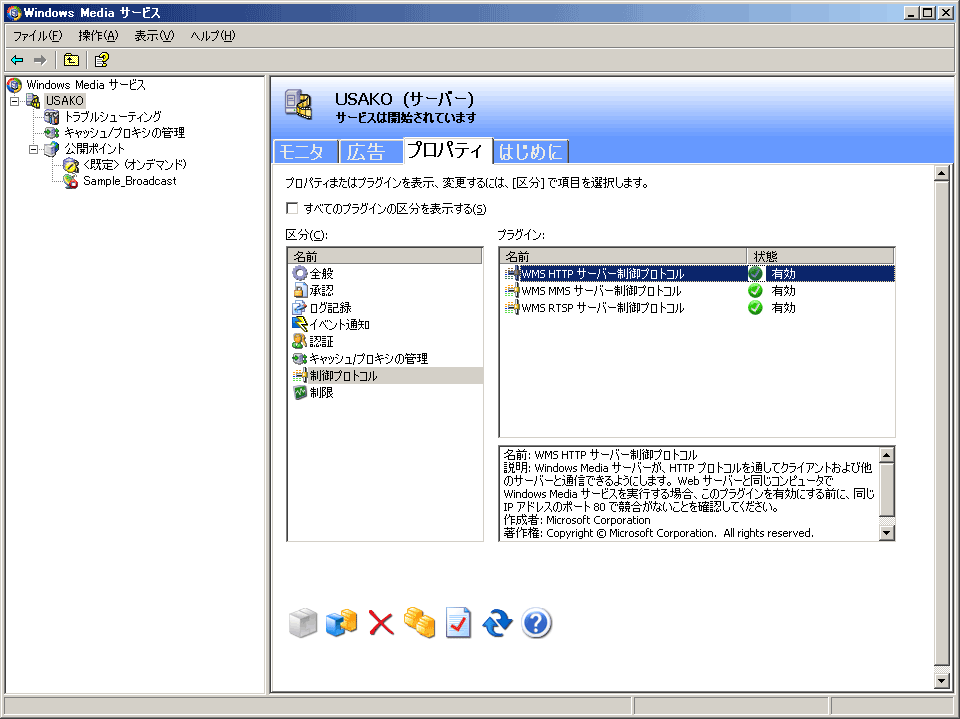
Task: Select the WMS RTSP サーバー制御プロトコル plugin row
Action: click(697, 307)
